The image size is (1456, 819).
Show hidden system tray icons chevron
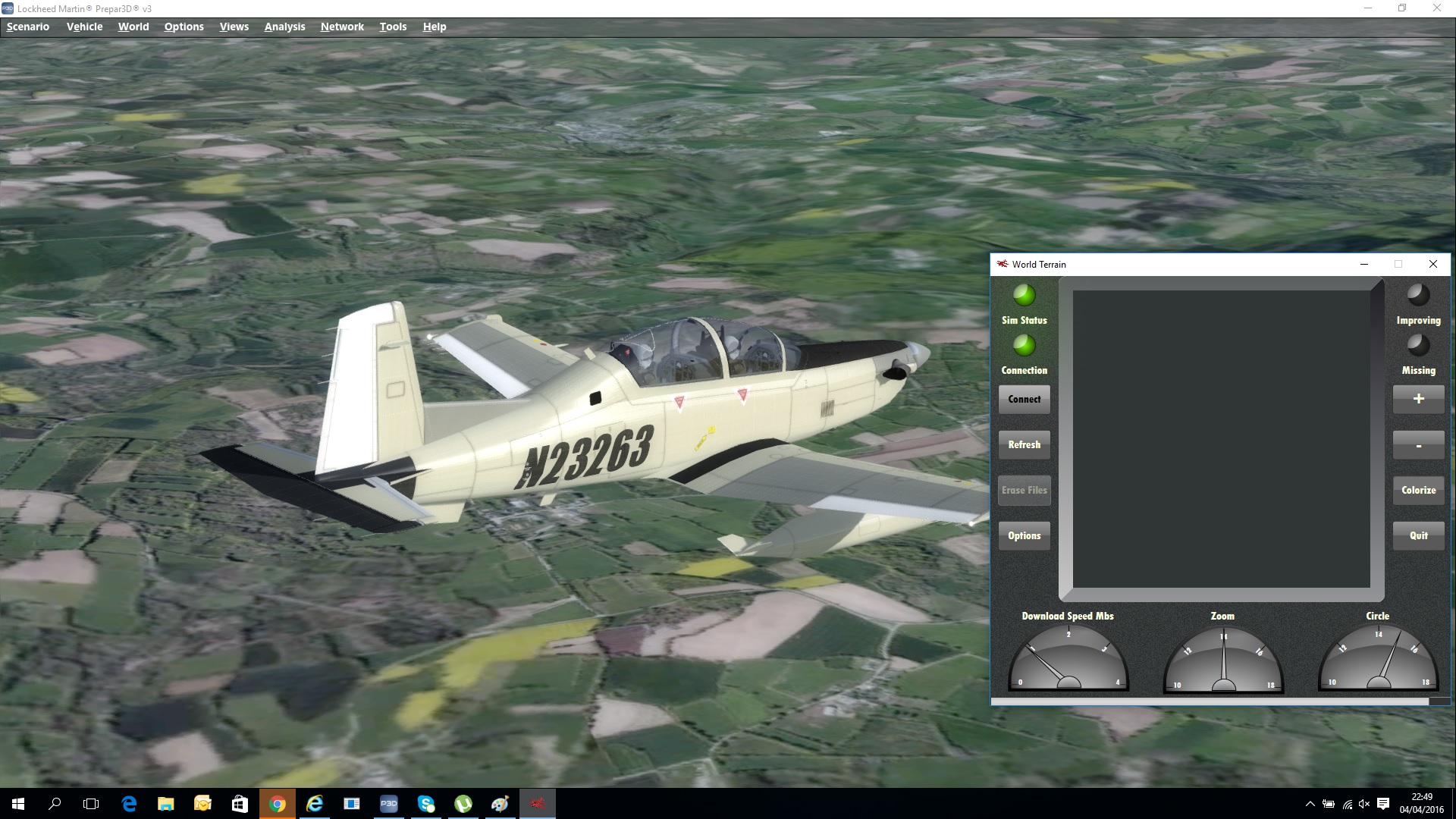point(1310,804)
